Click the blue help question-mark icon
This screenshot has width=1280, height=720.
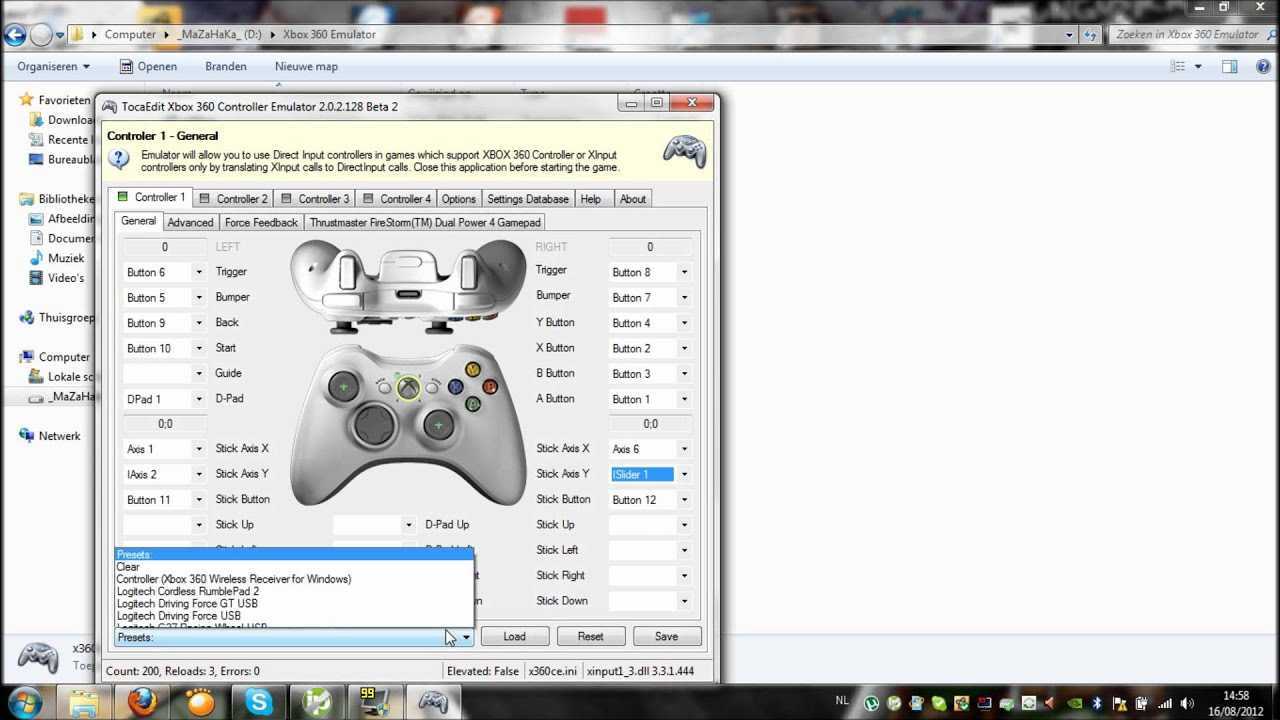click(x=119, y=159)
